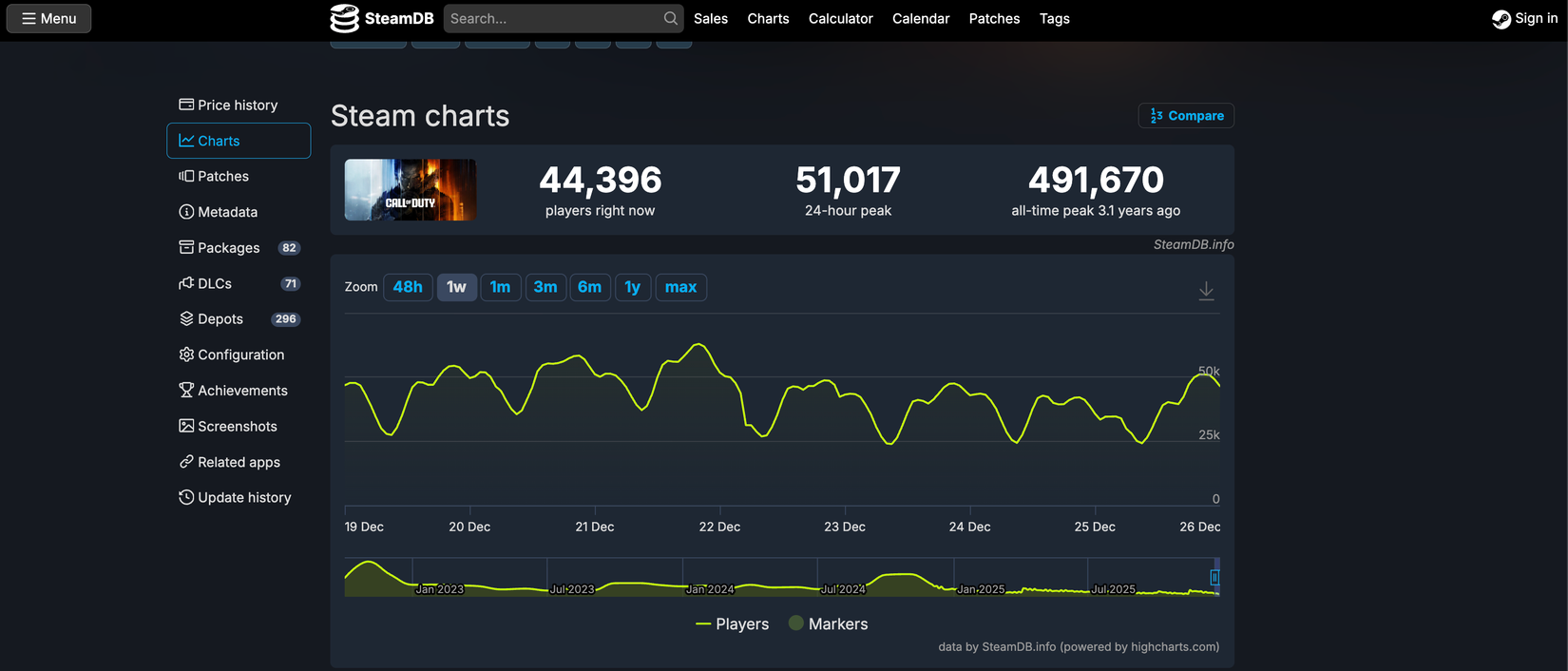Click the Compare button
The height and width of the screenshot is (671, 1568).
(x=1186, y=116)
